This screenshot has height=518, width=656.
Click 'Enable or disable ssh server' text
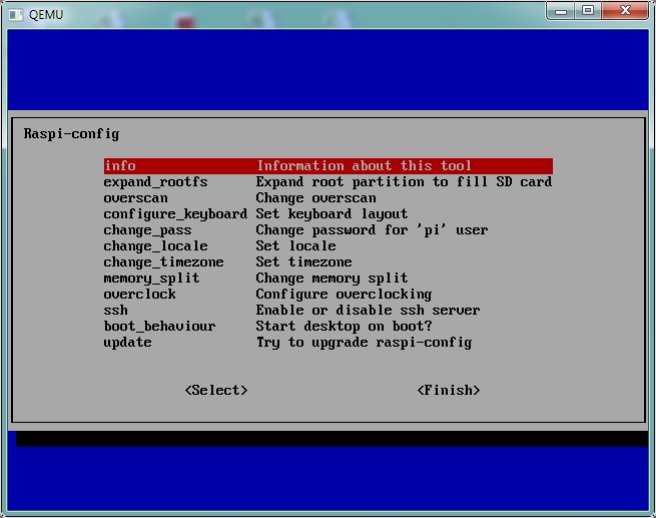click(x=368, y=310)
